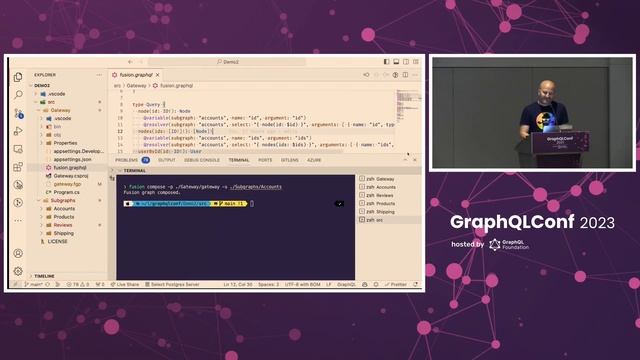Open Program.cs file
The width and height of the screenshot is (640, 360).
tap(67, 192)
